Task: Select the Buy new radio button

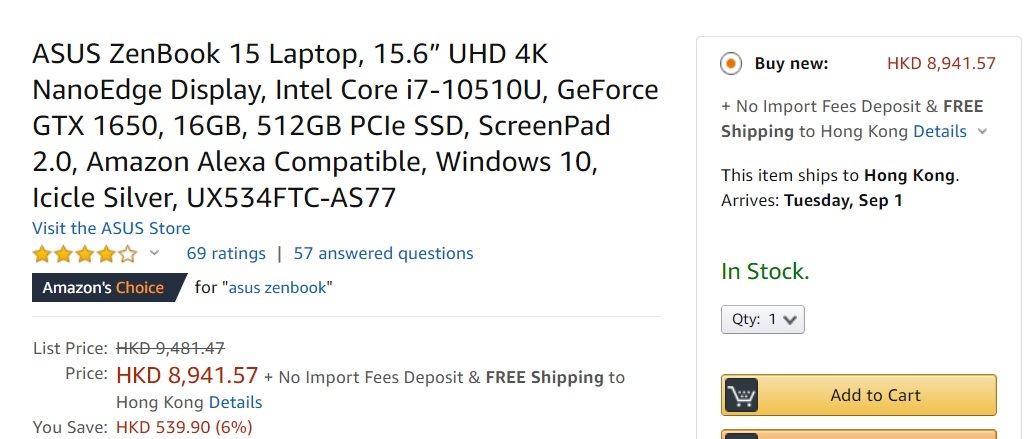Action: pos(731,64)
